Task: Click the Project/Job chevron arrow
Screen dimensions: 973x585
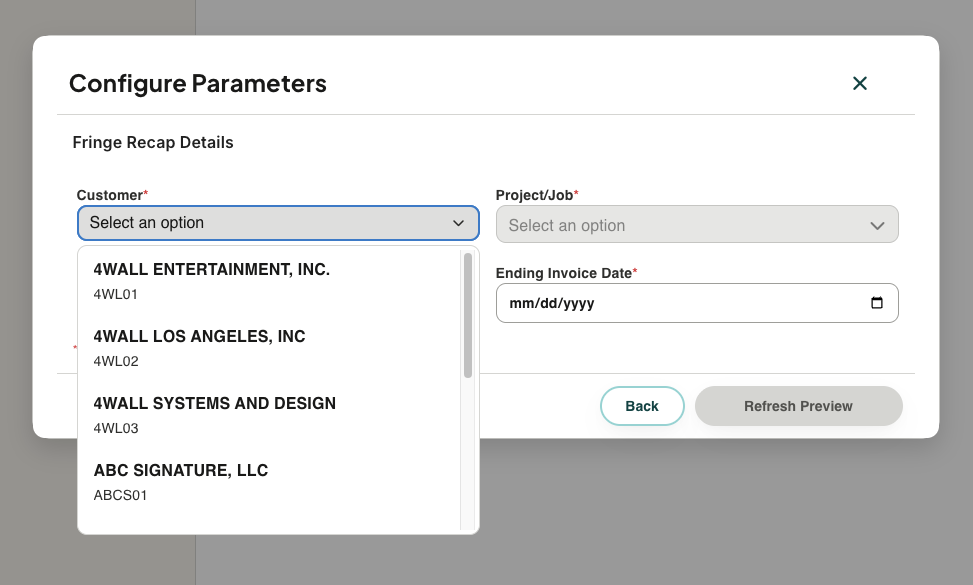Action: click(877, 226)
